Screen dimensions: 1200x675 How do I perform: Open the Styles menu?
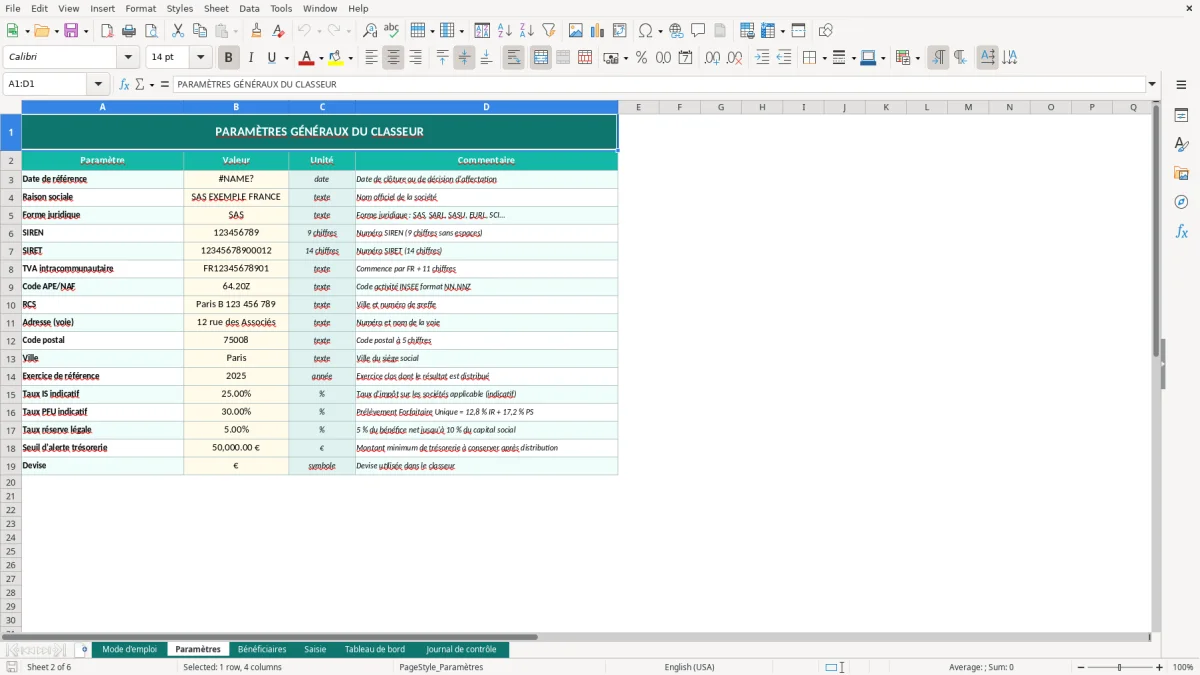[x=180, y=8]
